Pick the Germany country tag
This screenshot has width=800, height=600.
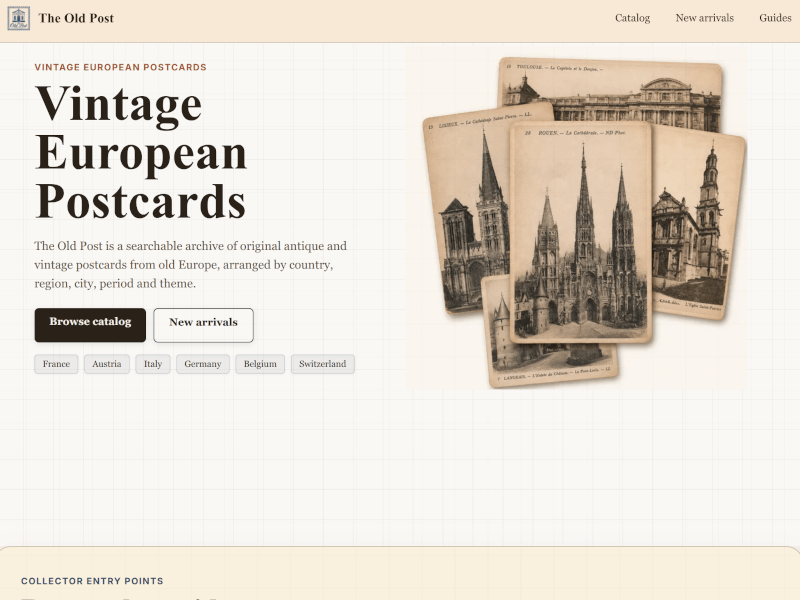pyautogui.click(x=203, y=364)
